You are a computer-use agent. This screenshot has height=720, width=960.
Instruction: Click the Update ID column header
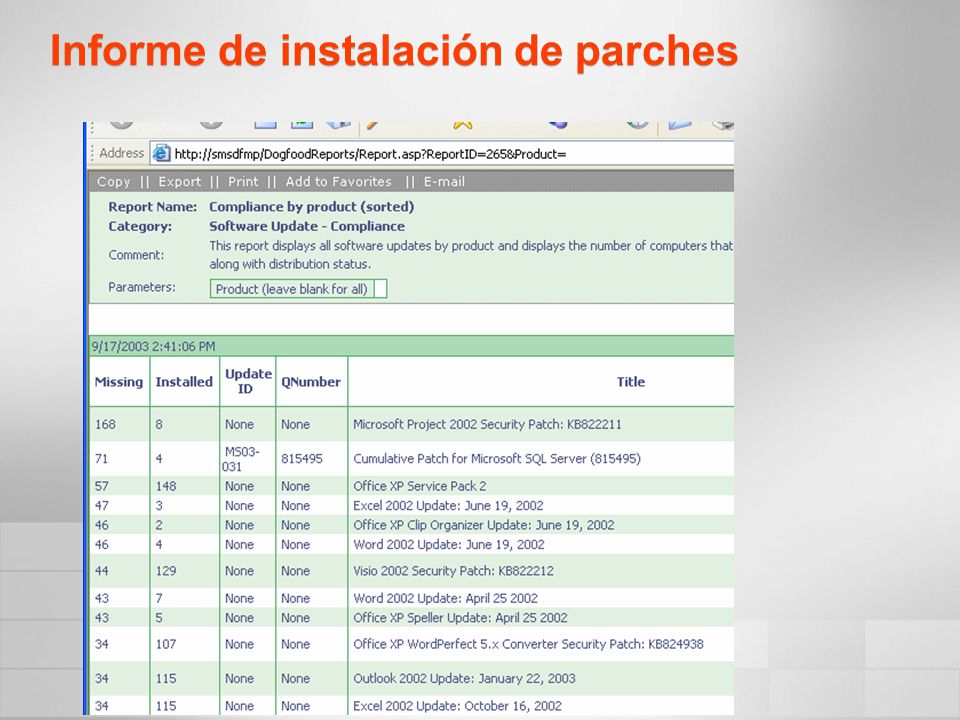tap(248, 381)
